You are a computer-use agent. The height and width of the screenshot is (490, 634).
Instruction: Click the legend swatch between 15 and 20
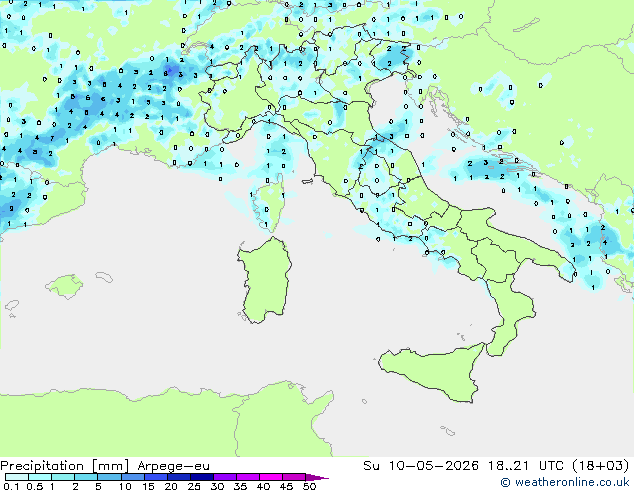pos(155,477)
